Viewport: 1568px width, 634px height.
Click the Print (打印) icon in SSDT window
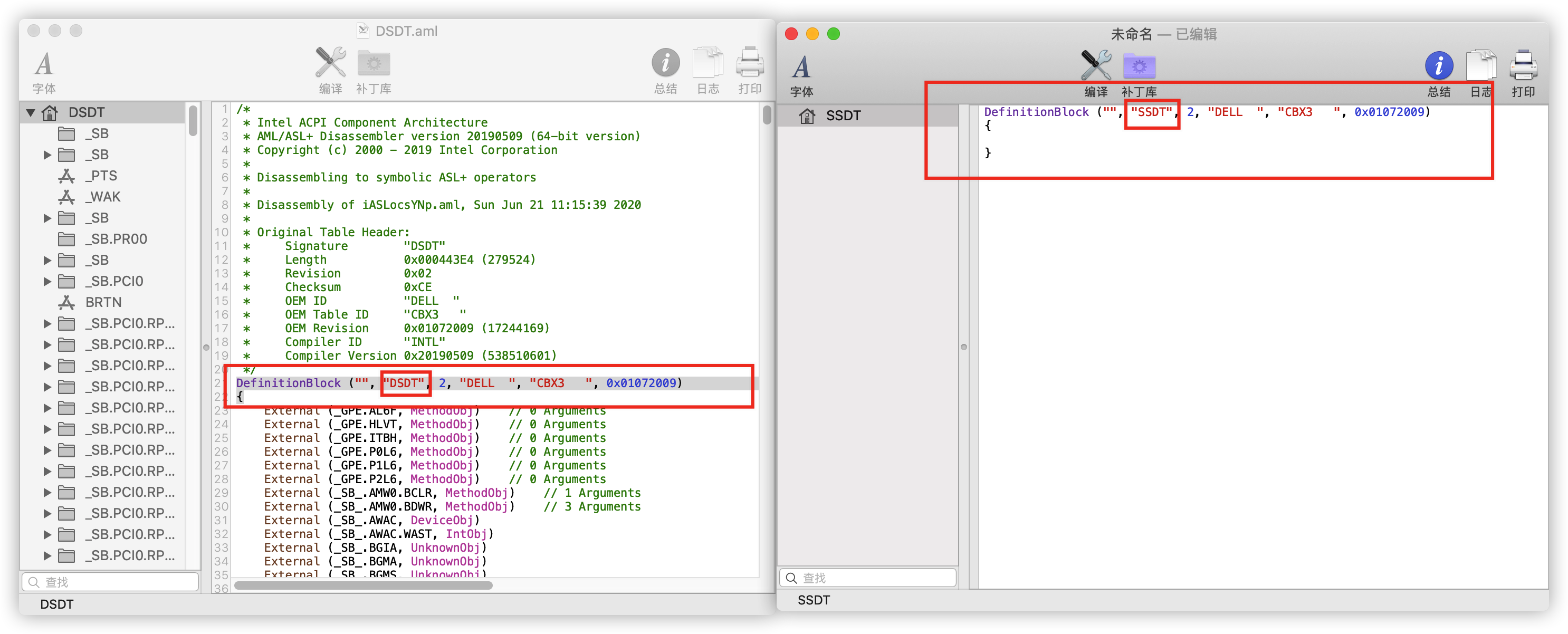coord(1523,66)
